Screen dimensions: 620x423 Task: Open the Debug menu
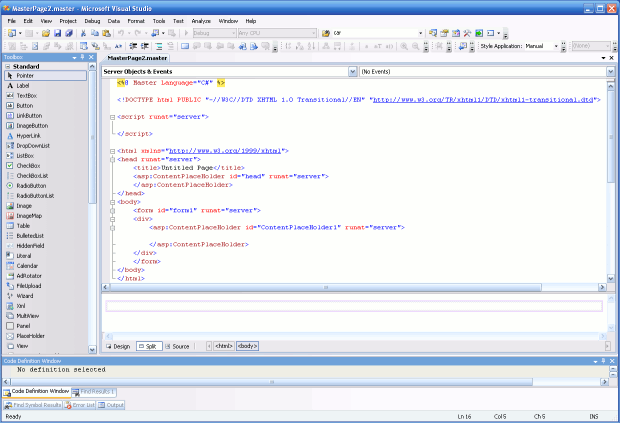coord(92,20)
